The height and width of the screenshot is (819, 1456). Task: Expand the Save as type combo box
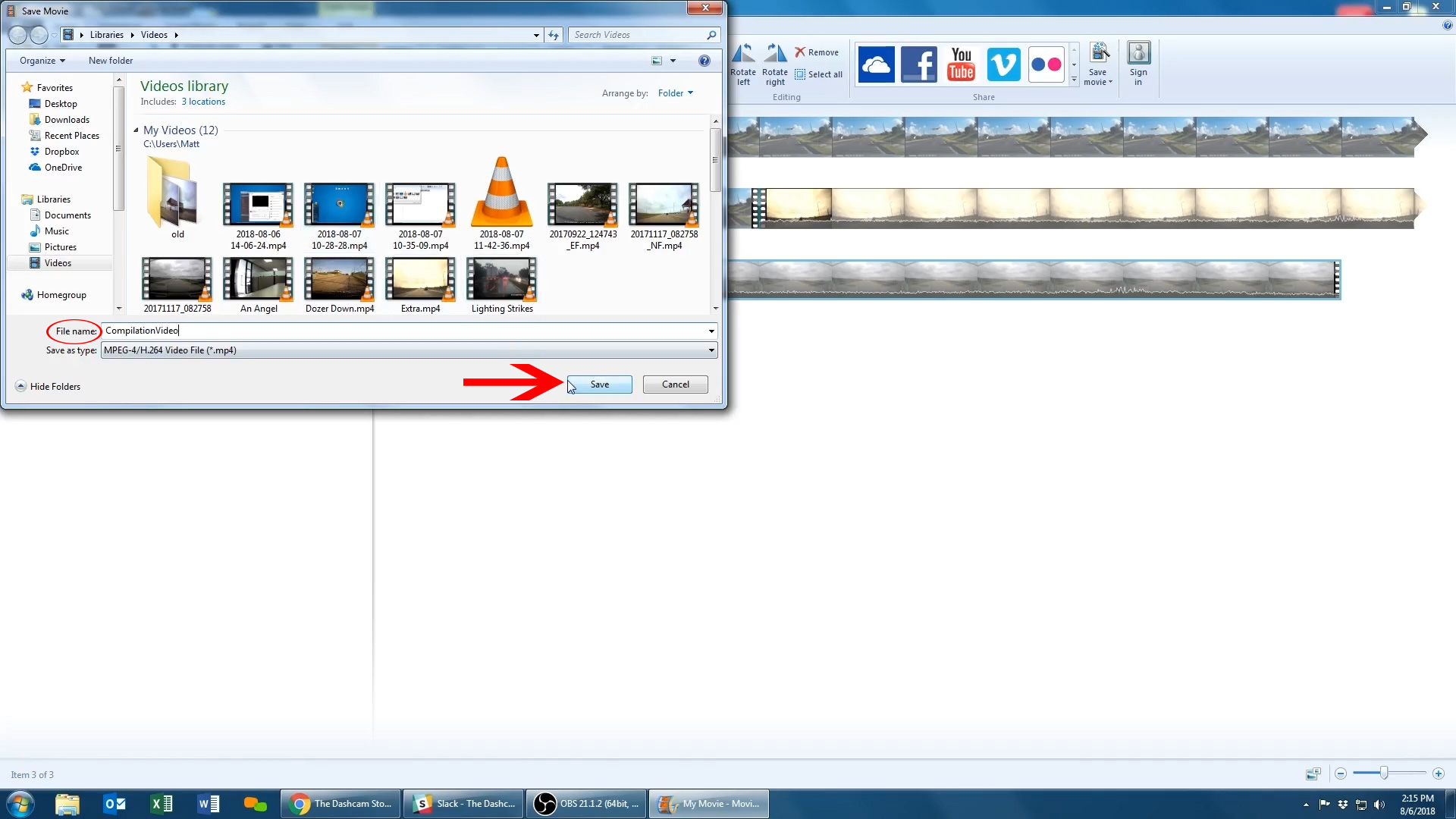(711, 350)
